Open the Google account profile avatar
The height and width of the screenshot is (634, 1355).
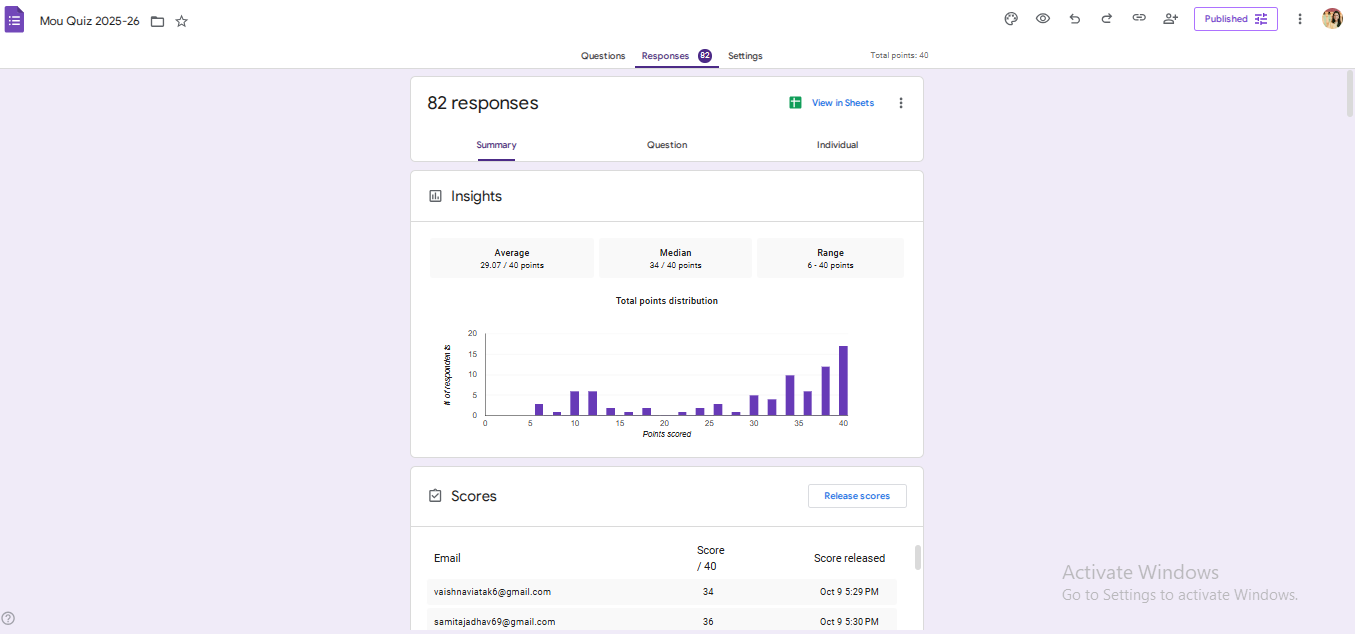(x=1332, y=19)
